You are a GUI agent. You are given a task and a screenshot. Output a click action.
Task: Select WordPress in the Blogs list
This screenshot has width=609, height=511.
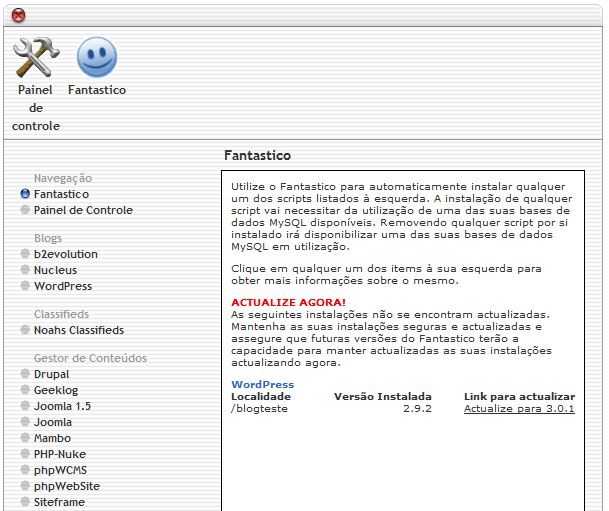[x=63, y=286]
